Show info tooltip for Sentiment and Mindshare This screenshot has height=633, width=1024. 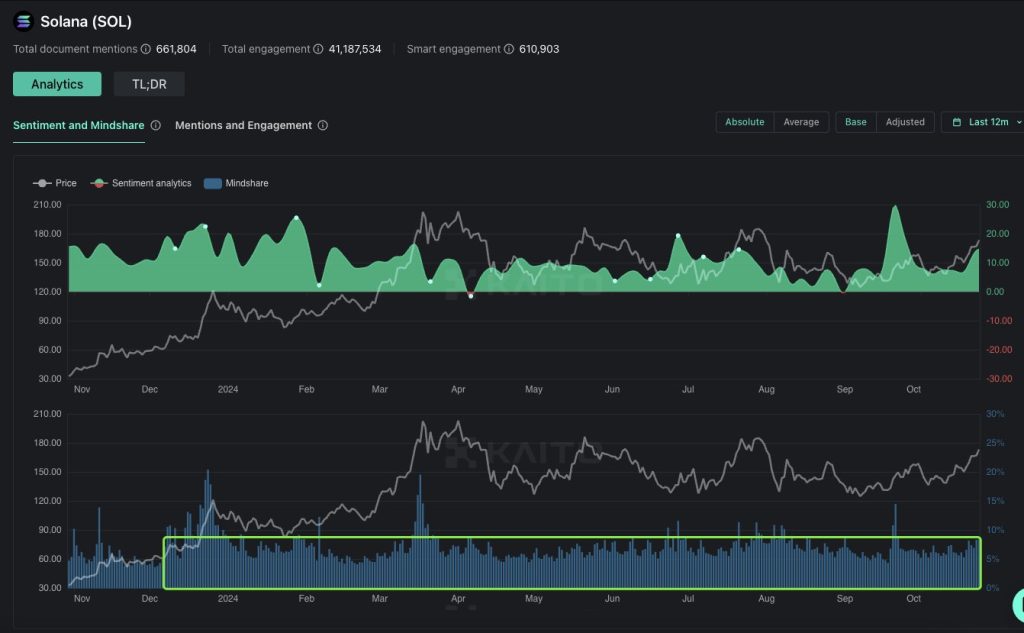[155, 125]
